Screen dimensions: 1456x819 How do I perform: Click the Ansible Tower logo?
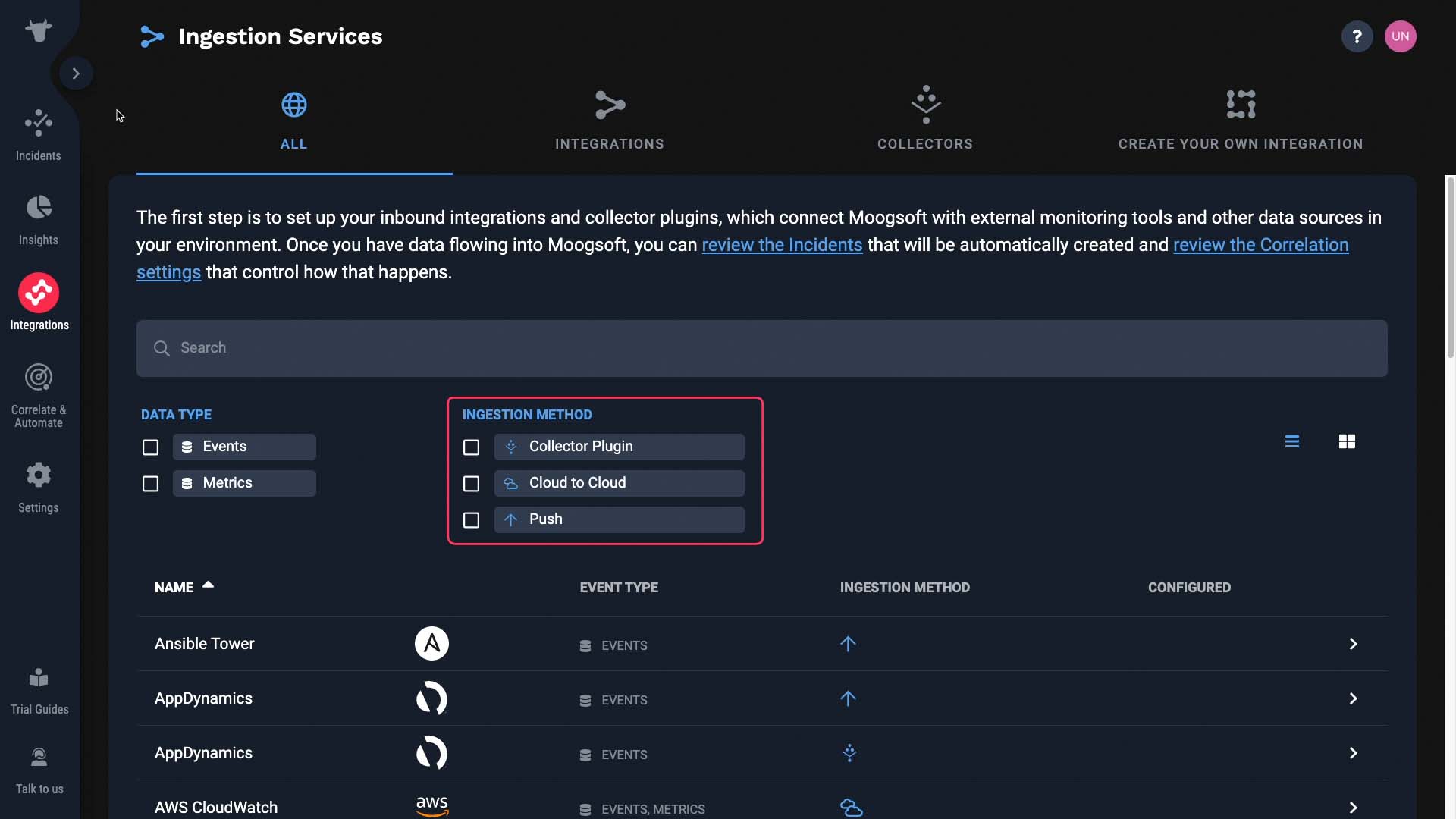pos(431,644)
